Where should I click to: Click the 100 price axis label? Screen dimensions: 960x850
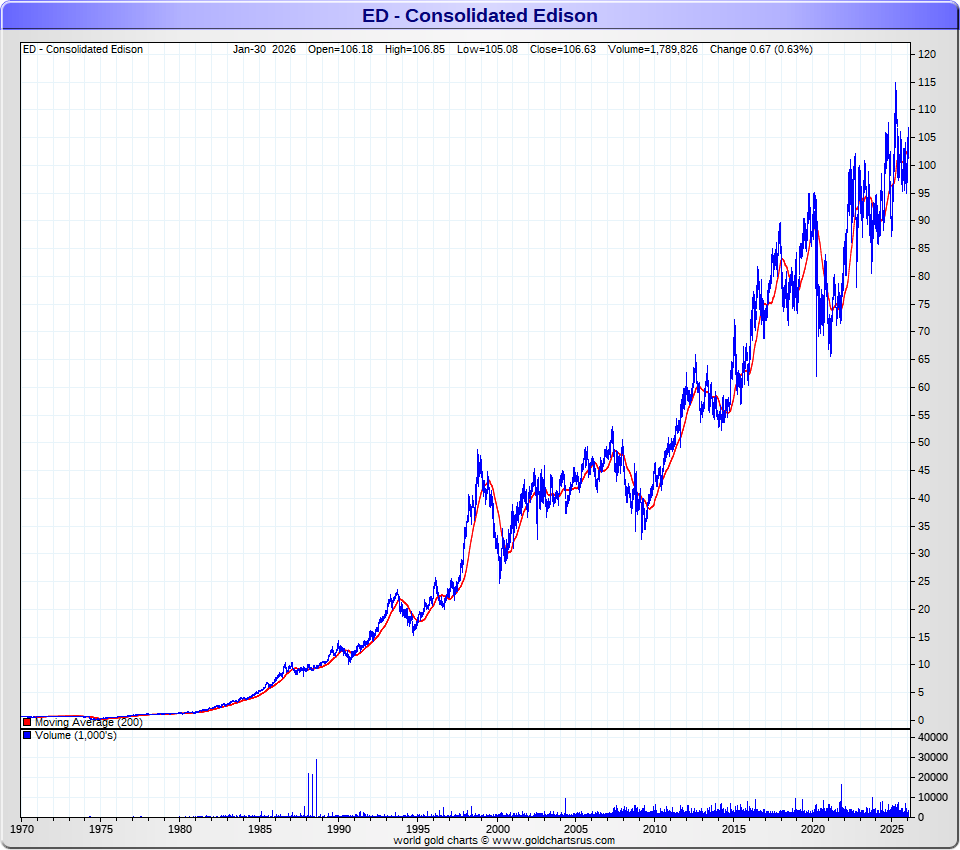[x=927, y=165]
